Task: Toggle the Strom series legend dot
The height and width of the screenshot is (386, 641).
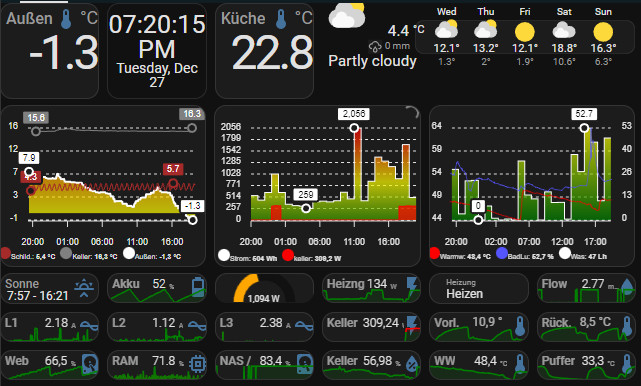Action: point(224,255)
